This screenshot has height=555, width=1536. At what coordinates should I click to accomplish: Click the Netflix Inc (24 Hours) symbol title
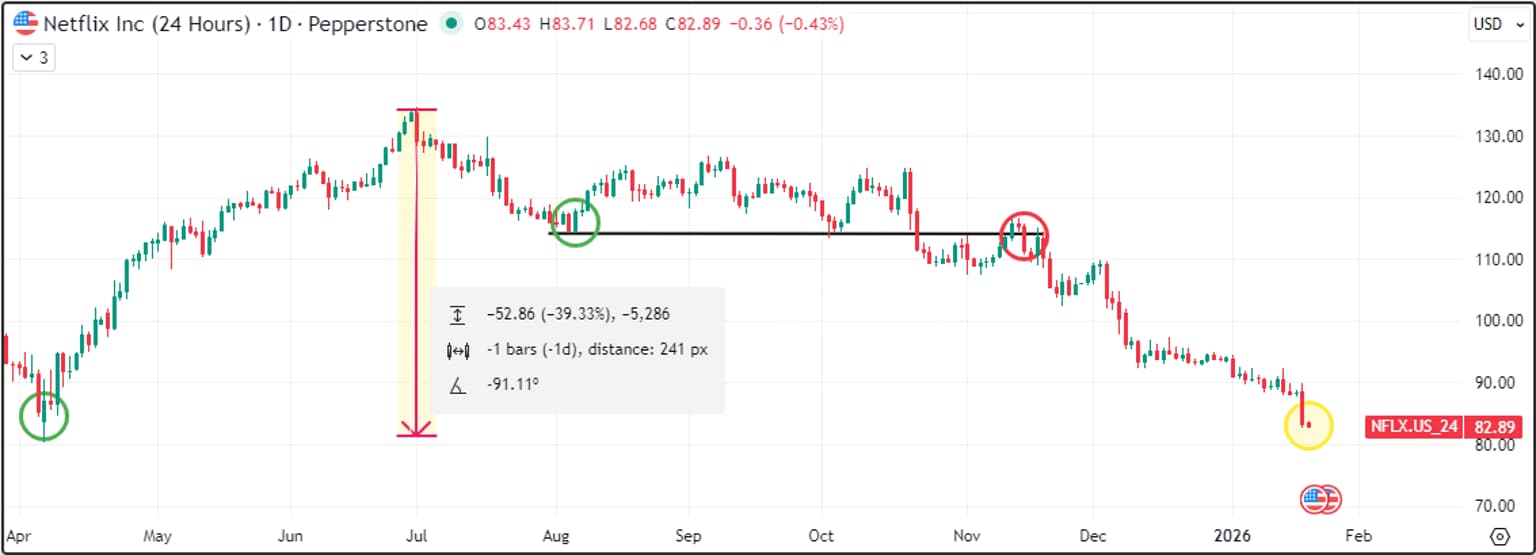[x=146, y=24]
